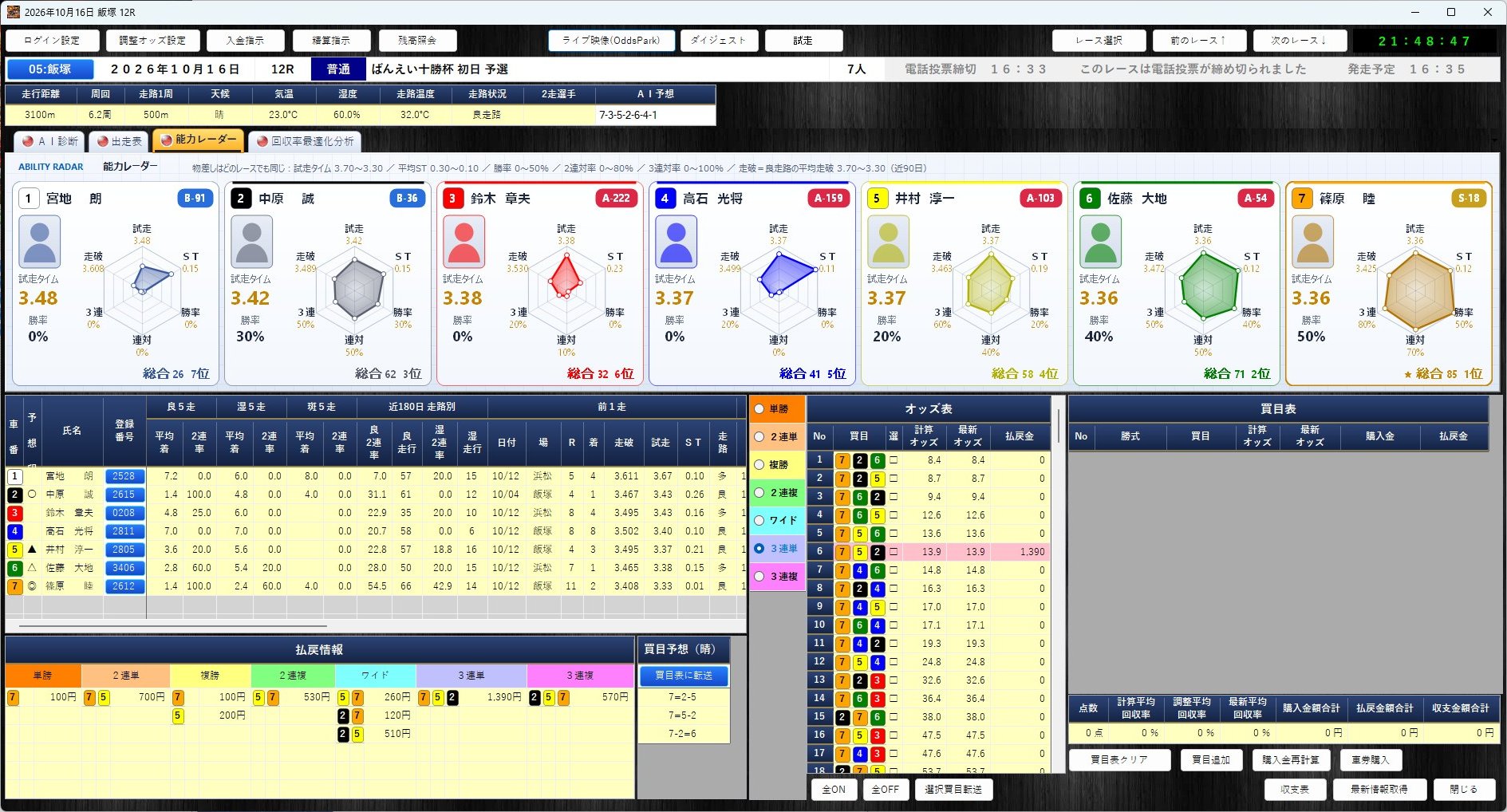This screenshot has height=812, width=1507.
Task: Select the 3連複 bet type radio button
Action: [759, 577]
